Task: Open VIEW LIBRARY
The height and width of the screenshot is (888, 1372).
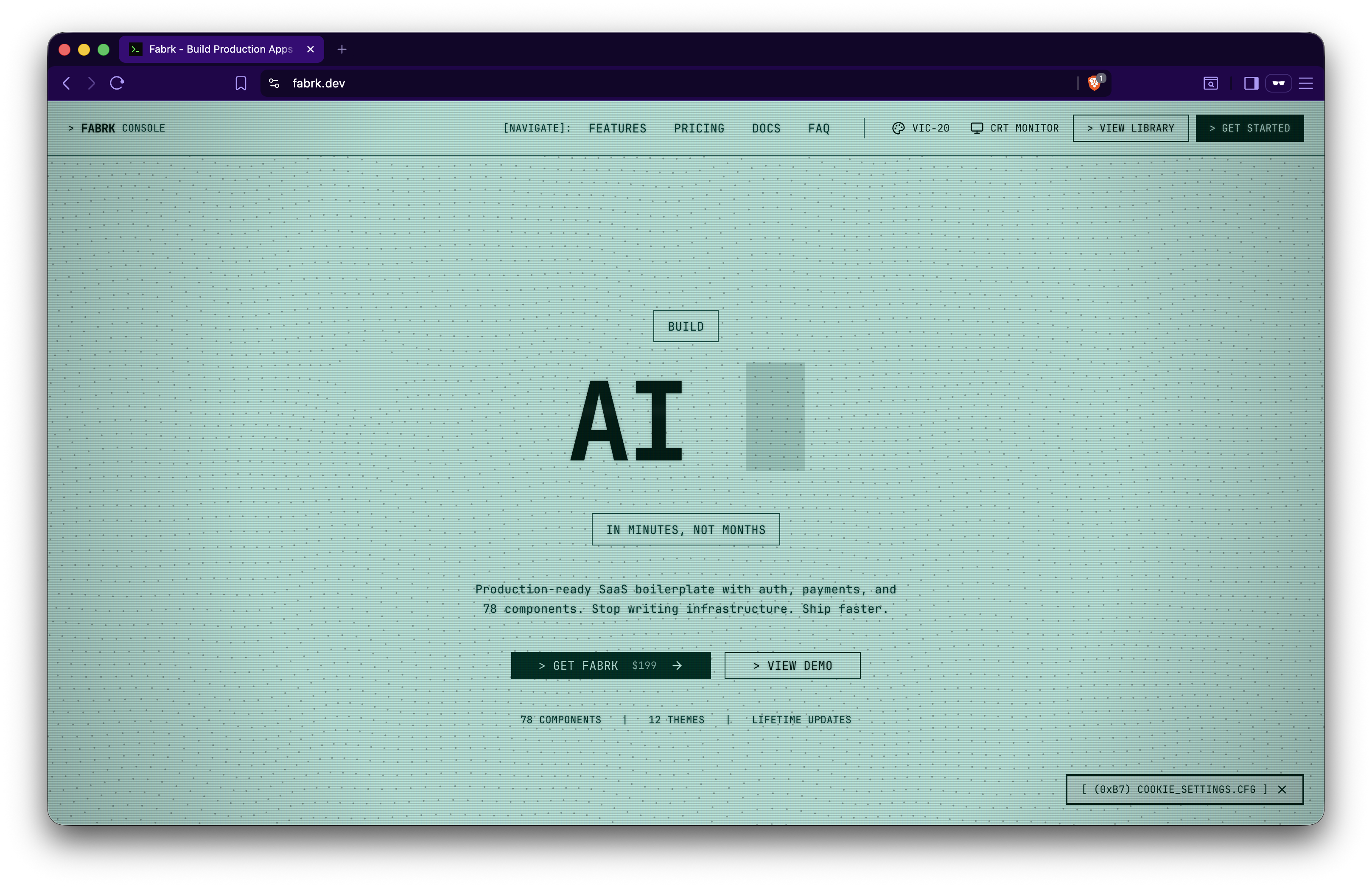Action: [x=1130, y=127]
